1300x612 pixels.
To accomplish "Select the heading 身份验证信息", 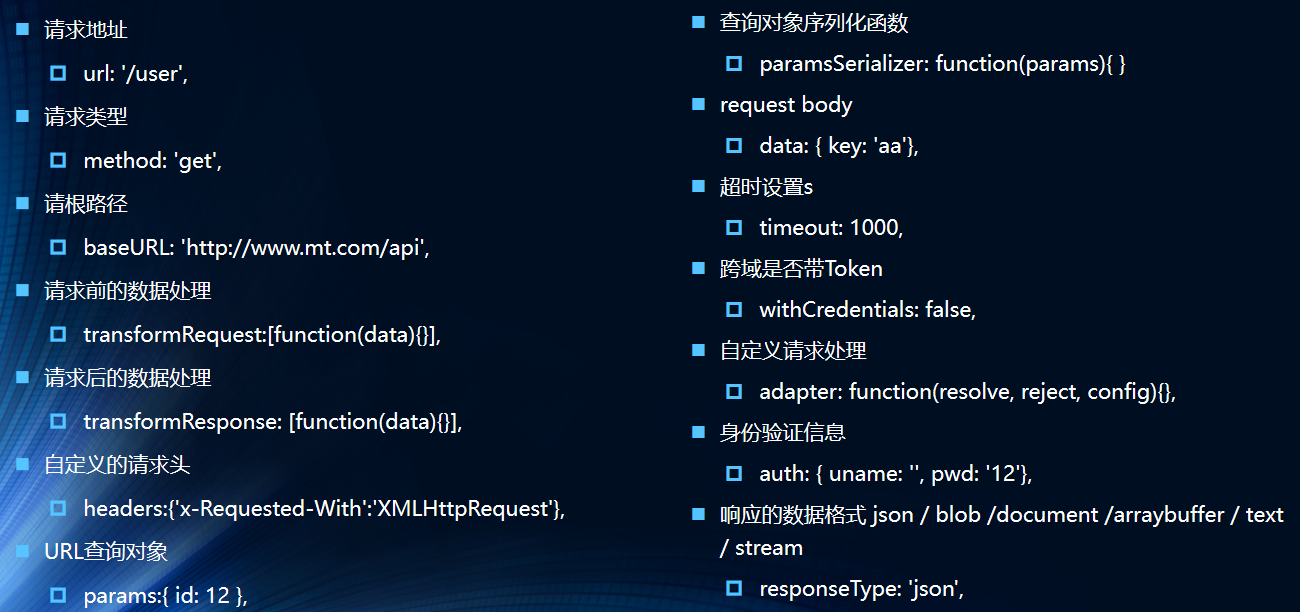I will (x=783, y=433).
